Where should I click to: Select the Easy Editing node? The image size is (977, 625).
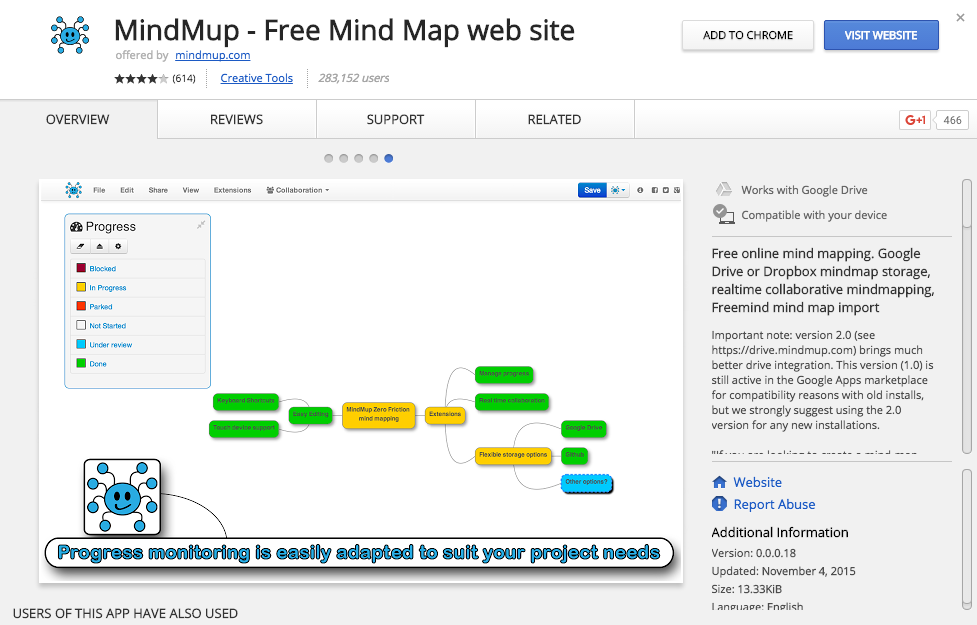point(310,414)
